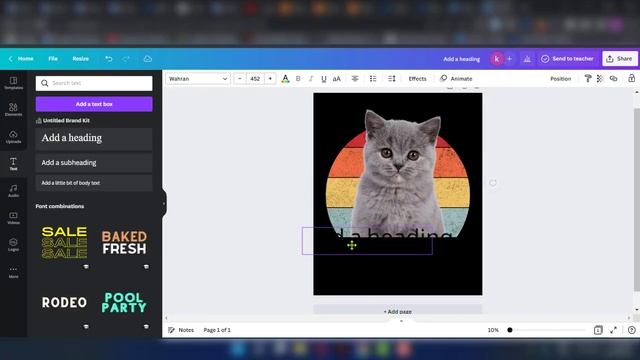
Task: Click the copy style paint roller
Action: [x=588, y=78]
